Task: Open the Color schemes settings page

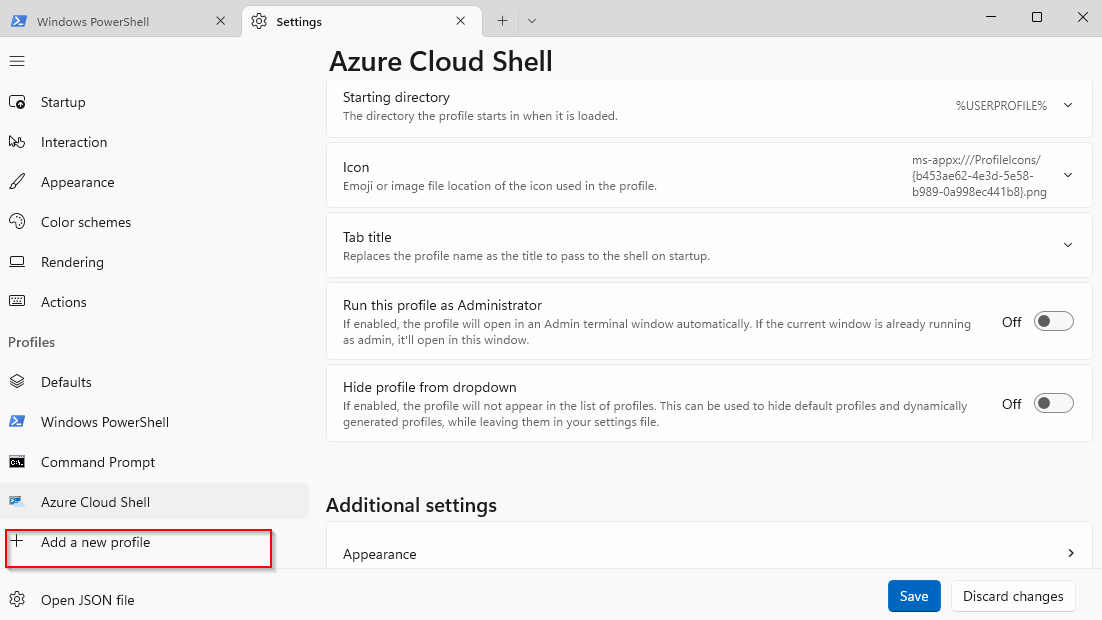Action: (x=155, y=222)
